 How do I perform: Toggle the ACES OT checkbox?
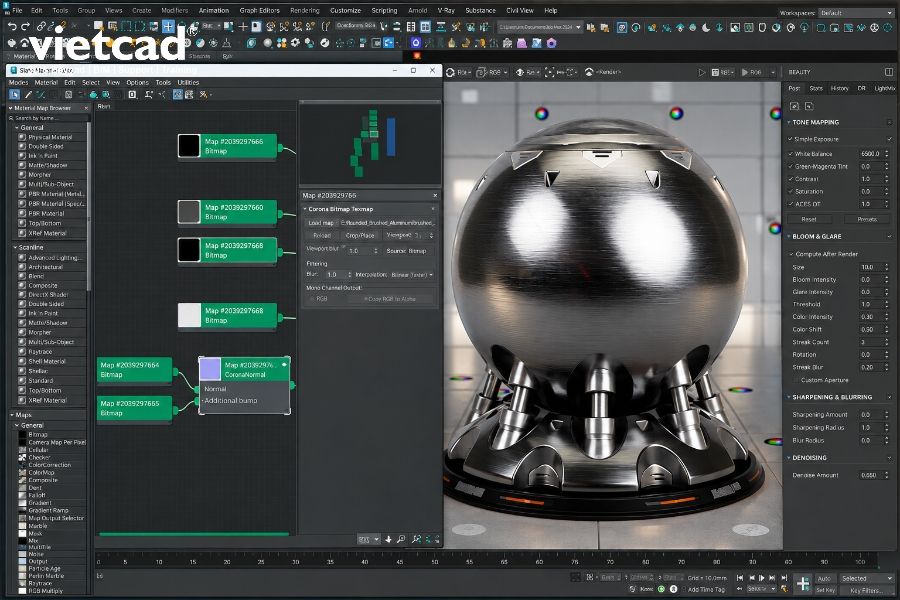(x=791, y=204)
